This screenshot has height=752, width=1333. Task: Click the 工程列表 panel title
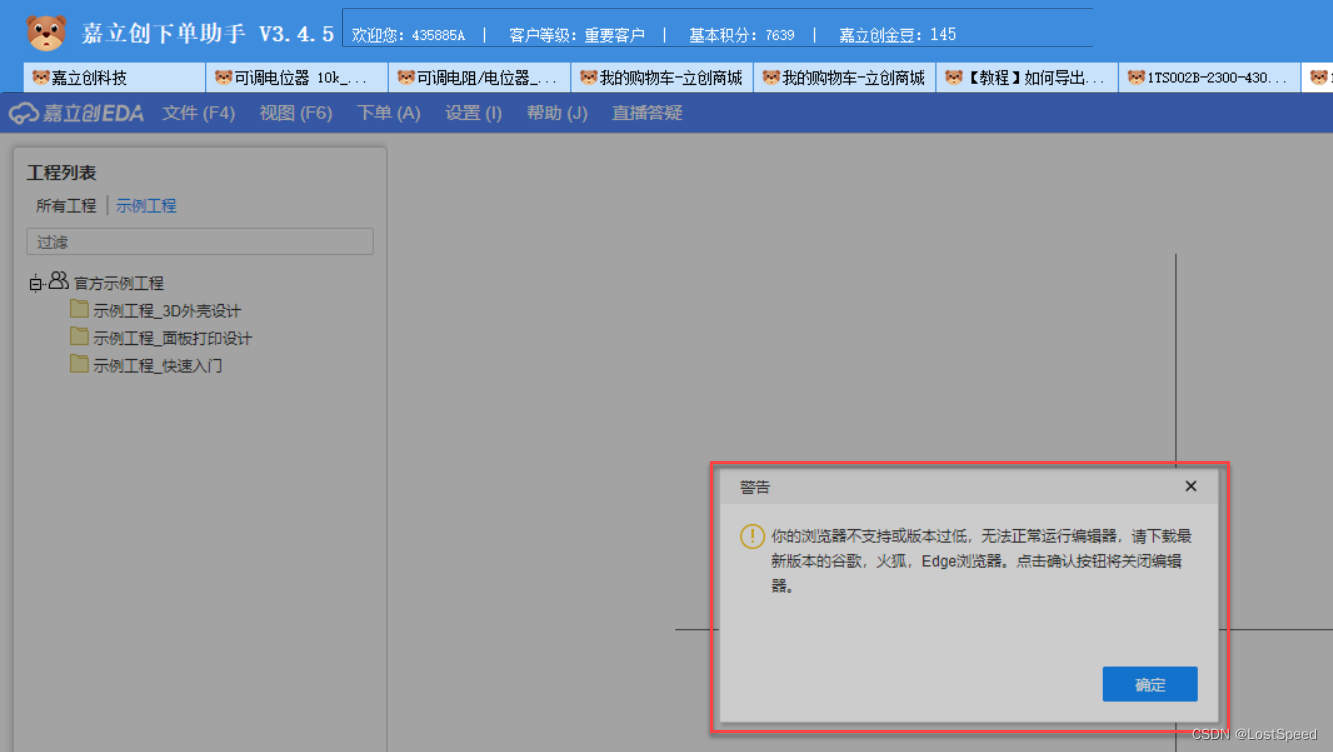point(61,173)
